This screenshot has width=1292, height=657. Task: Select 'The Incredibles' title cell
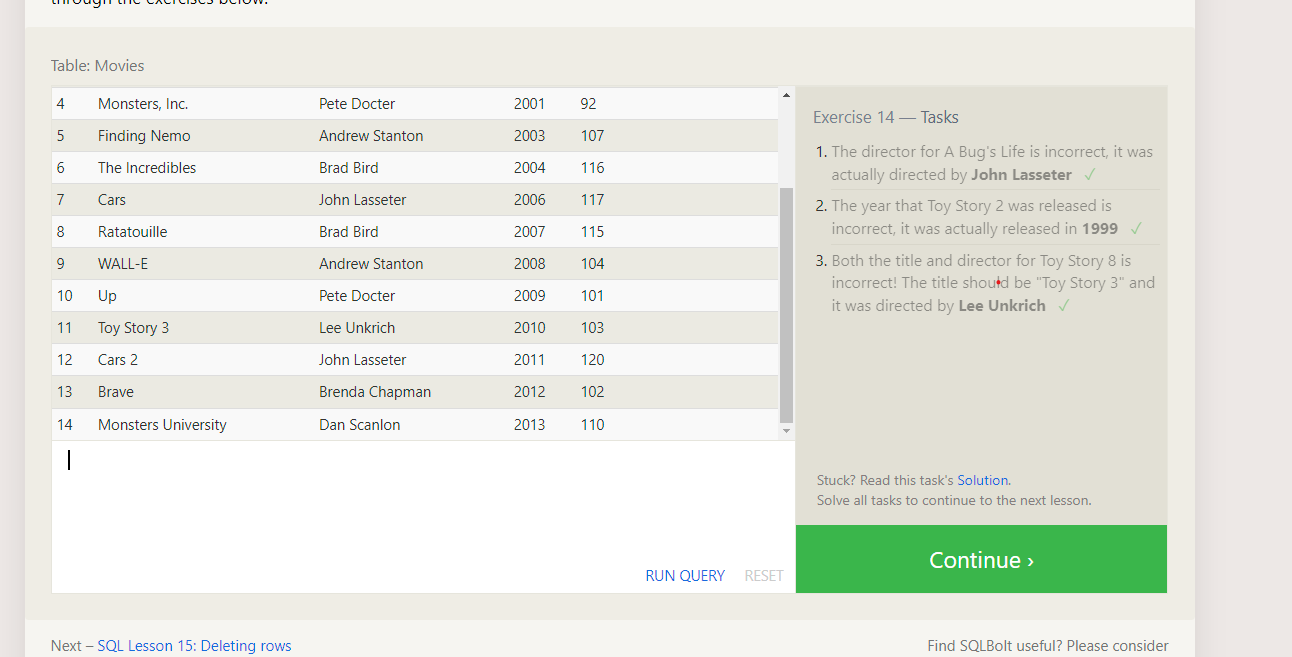point(147,168)
